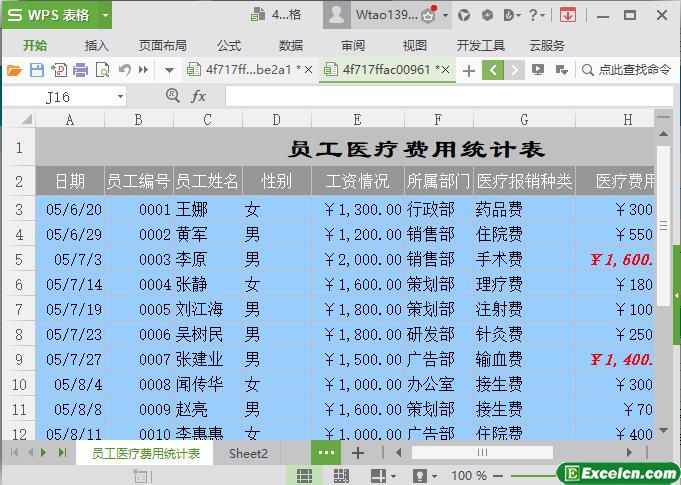Open the 开发工具 ribbon tab
This screenshot has width=681, height=485.
(x=481, y=46)
